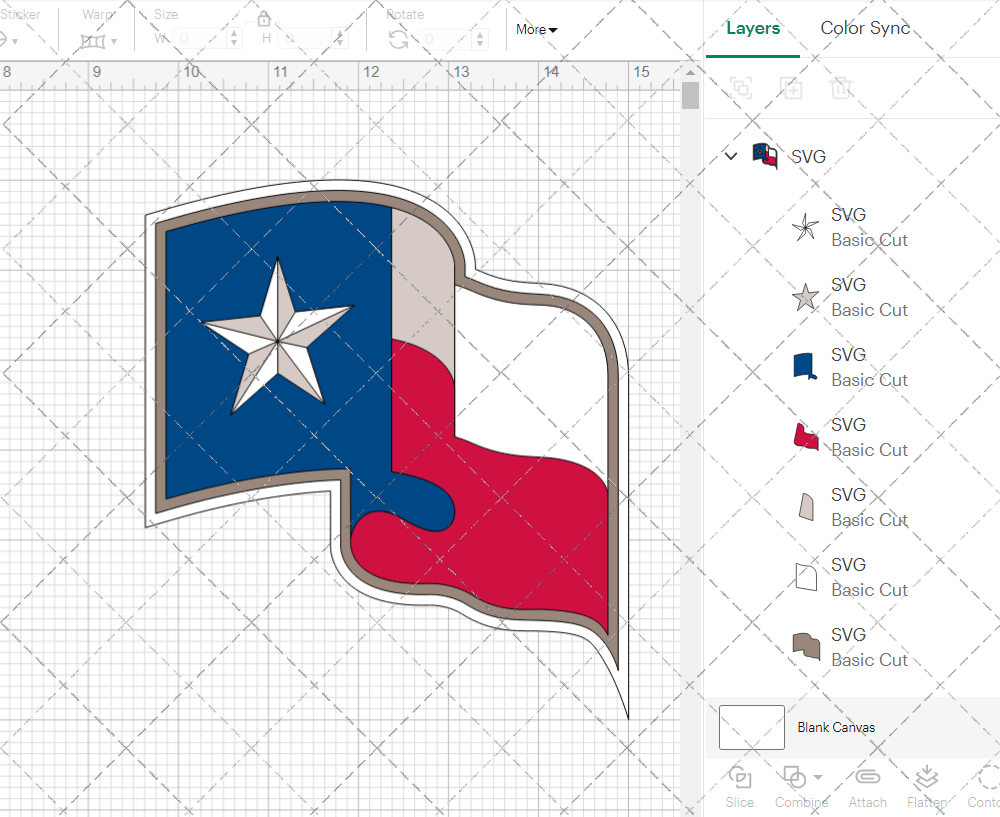Toggle the size aspect ratio lock
The height and width of the screenshot is (817, 1000).
click(x=264, y=20)
